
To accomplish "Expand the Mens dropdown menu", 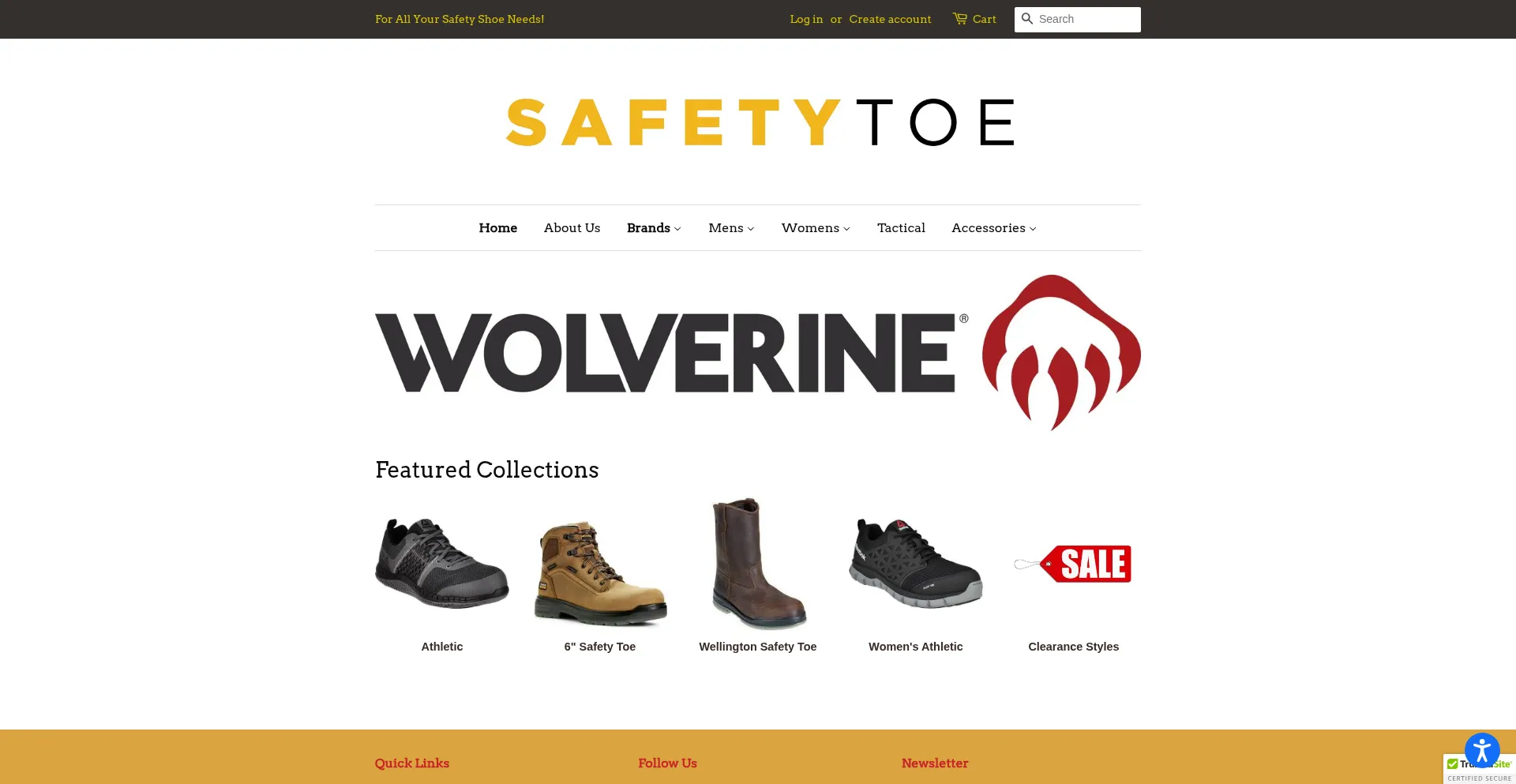I will (x=731, y=227).
